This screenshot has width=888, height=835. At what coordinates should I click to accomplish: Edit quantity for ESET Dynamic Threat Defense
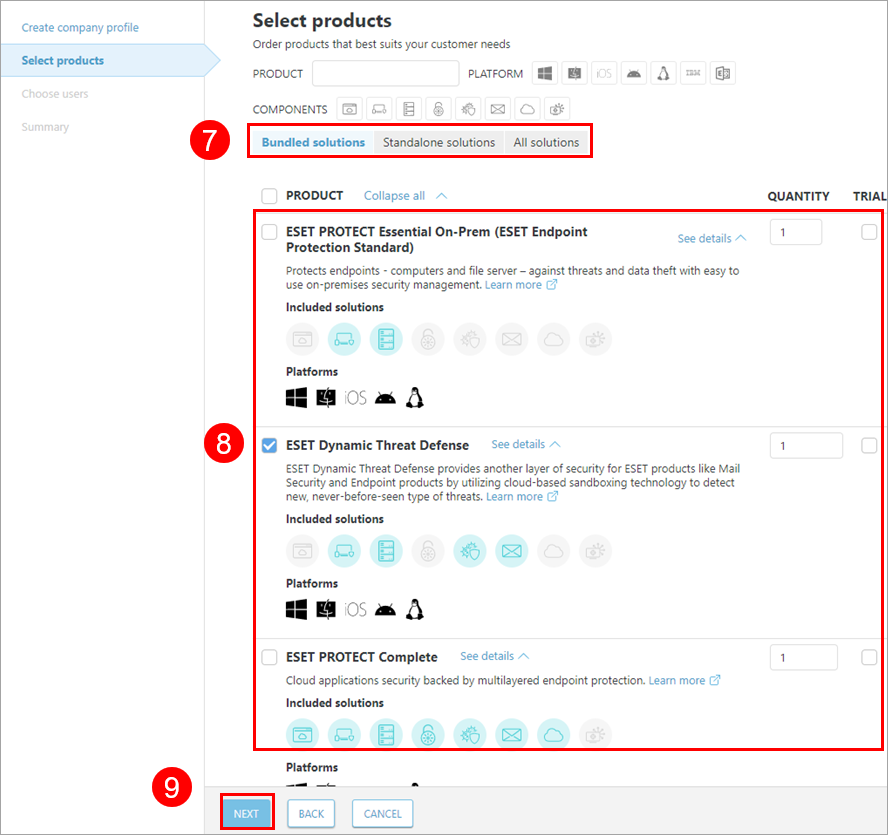pyautogui.click(x=806, y=446)
